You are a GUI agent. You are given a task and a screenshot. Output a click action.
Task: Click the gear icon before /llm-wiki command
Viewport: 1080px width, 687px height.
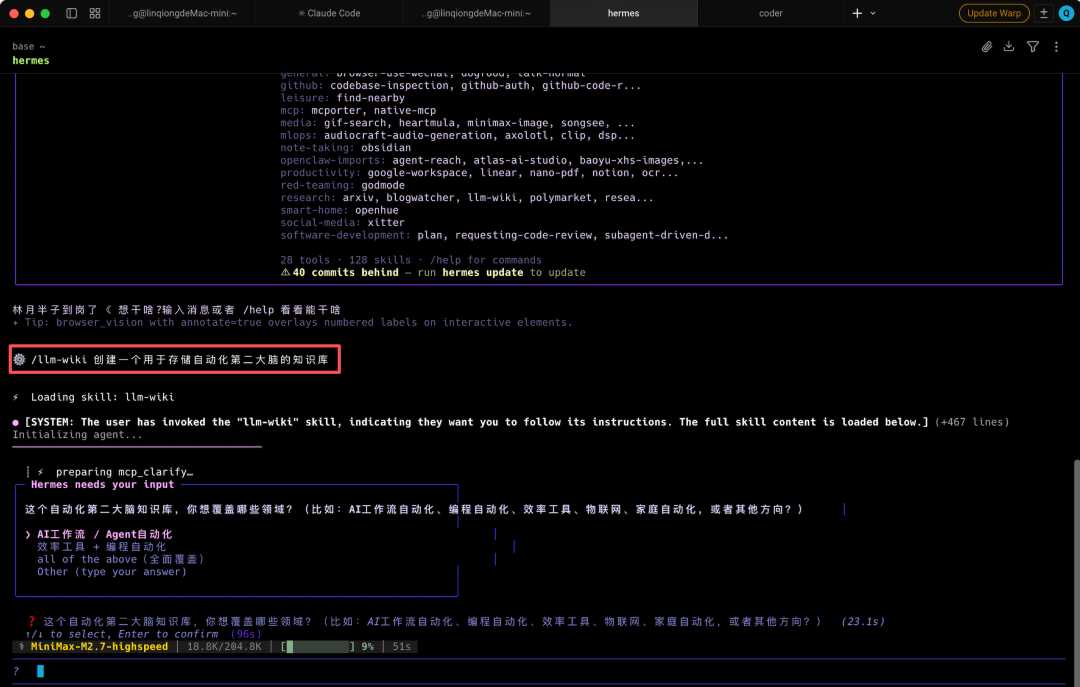pyautogui.click(x=19, y=359)
